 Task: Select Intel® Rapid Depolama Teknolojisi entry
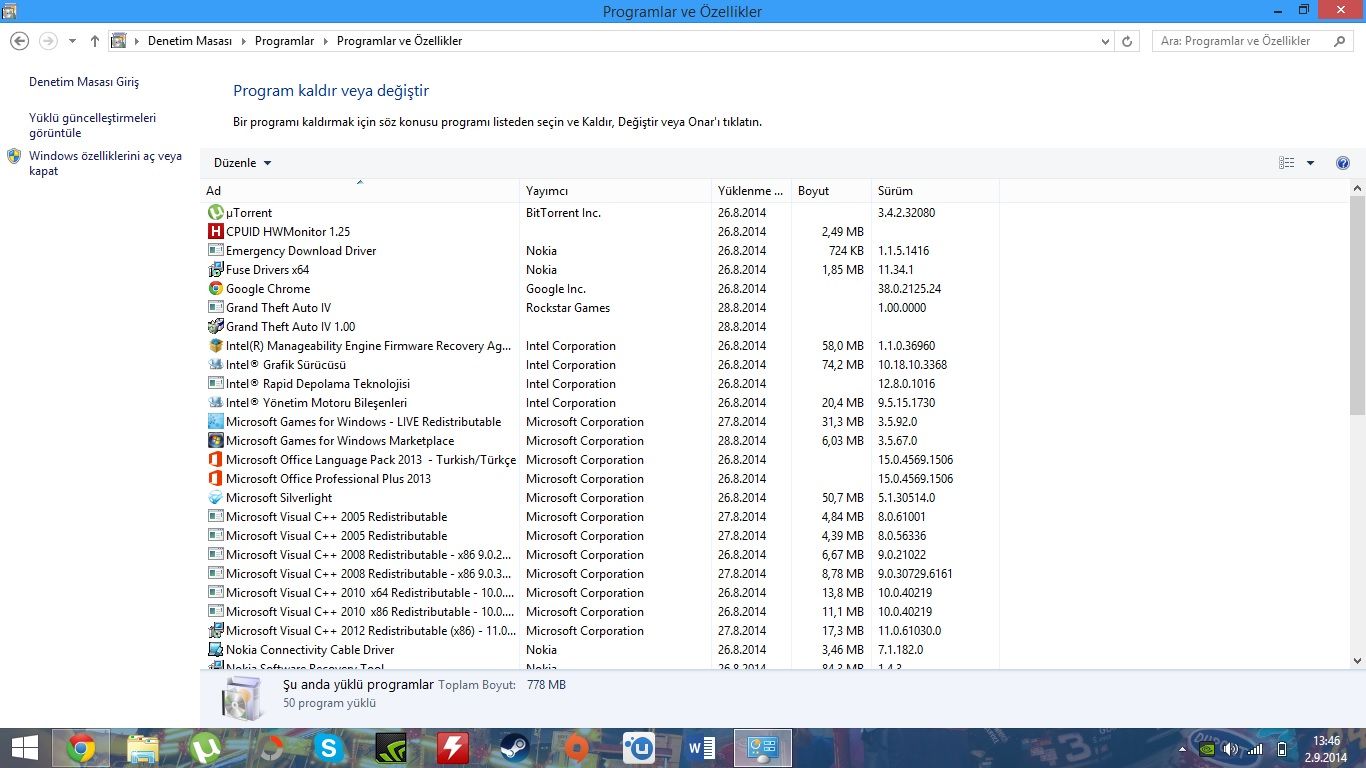(x=602, y=384)
